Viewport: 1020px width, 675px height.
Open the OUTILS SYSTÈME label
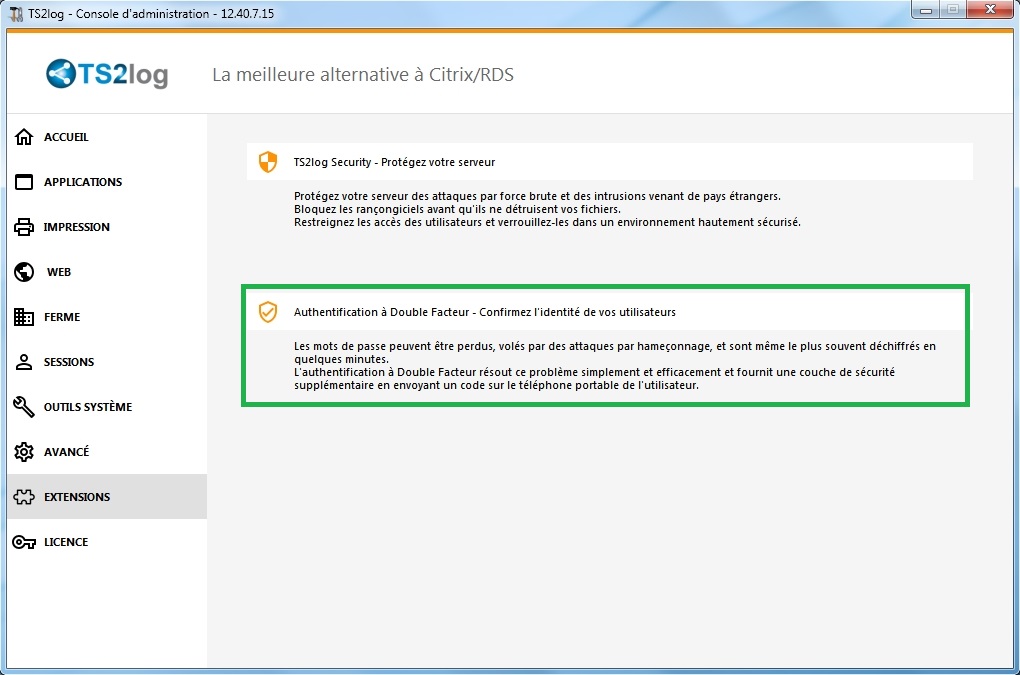pyautogui.click(x=88, y=407)
